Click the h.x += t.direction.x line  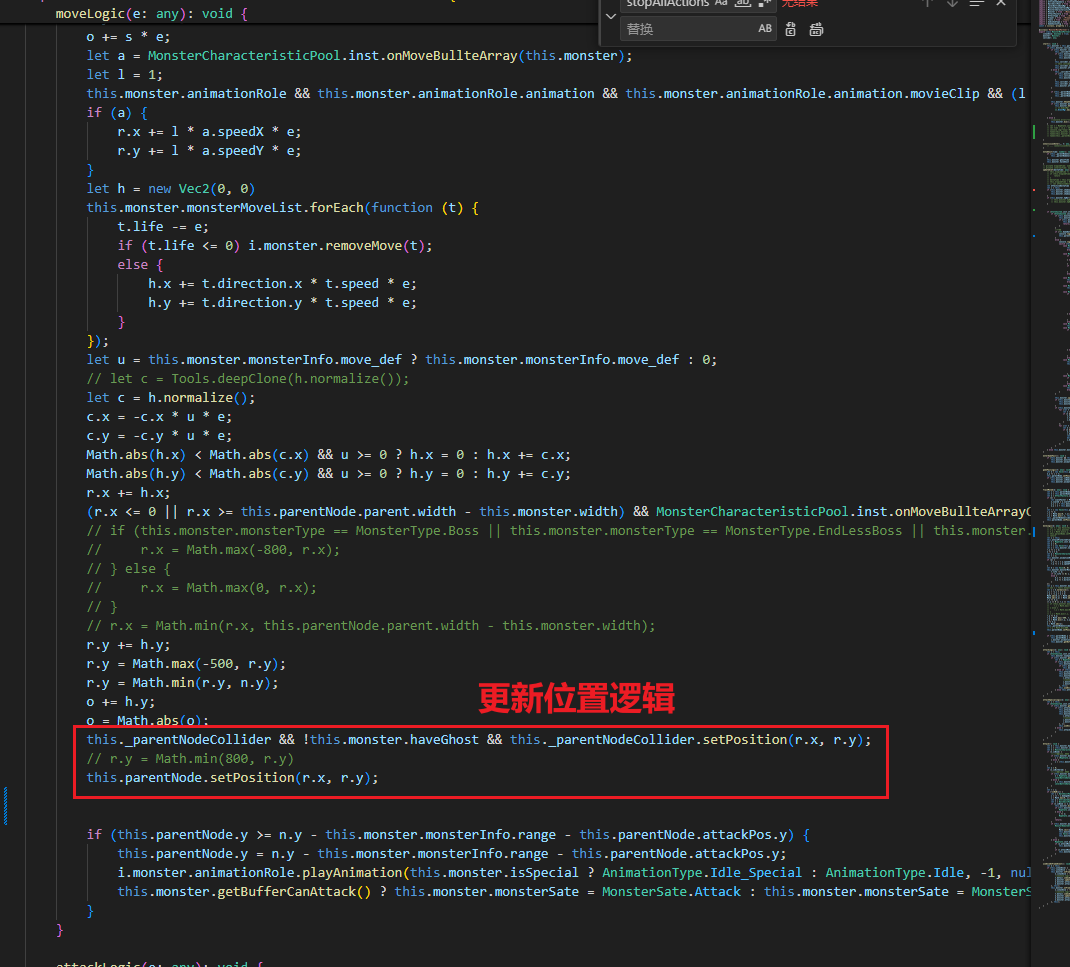[282, 284]
